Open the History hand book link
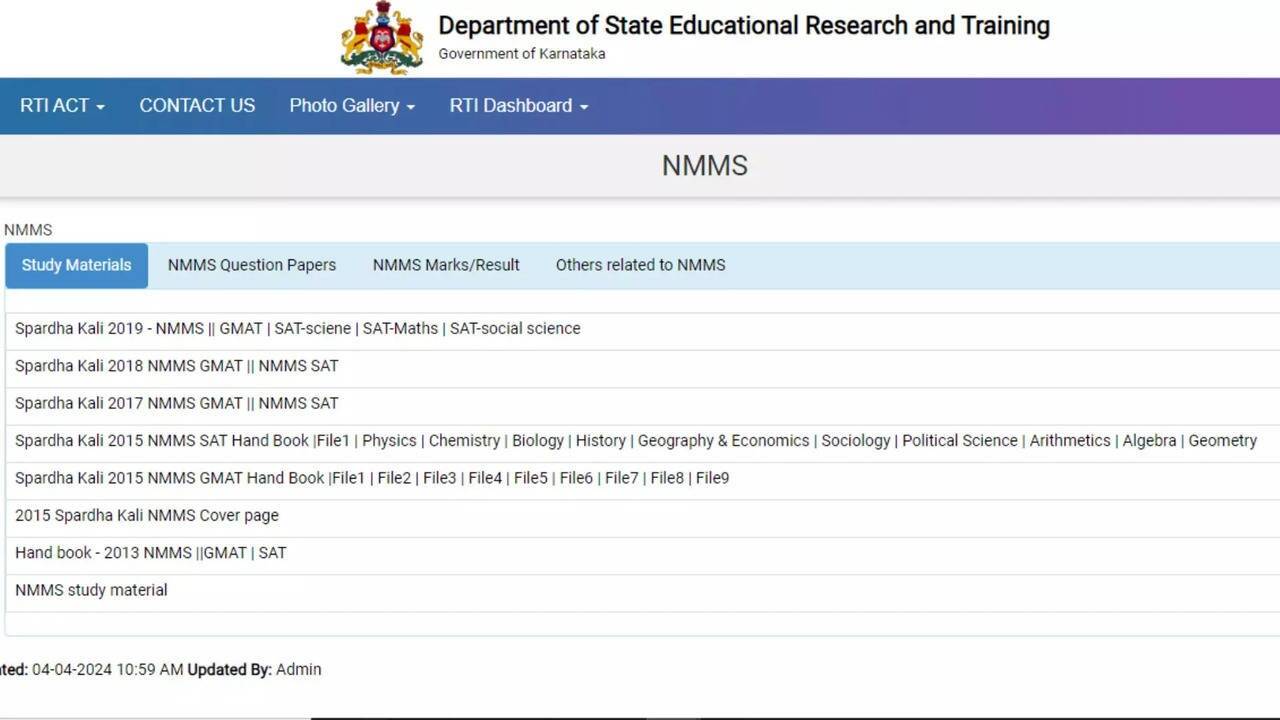The height and width of the screenshot is (720, 1280). (x=601, y=441)
